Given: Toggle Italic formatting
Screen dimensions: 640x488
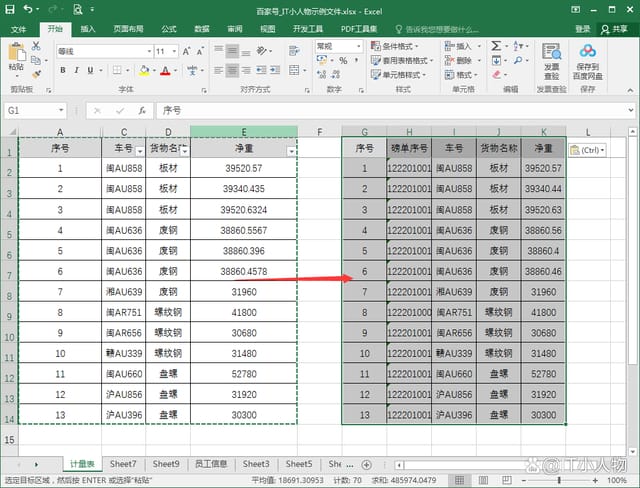Looking at the screenshot, I should click(76, 70).
